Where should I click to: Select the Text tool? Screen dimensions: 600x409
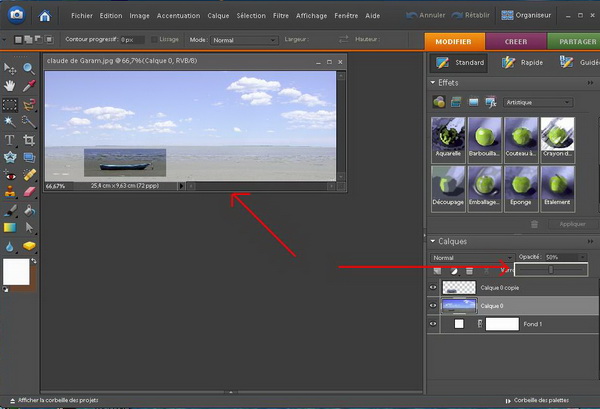pos(10,140)
